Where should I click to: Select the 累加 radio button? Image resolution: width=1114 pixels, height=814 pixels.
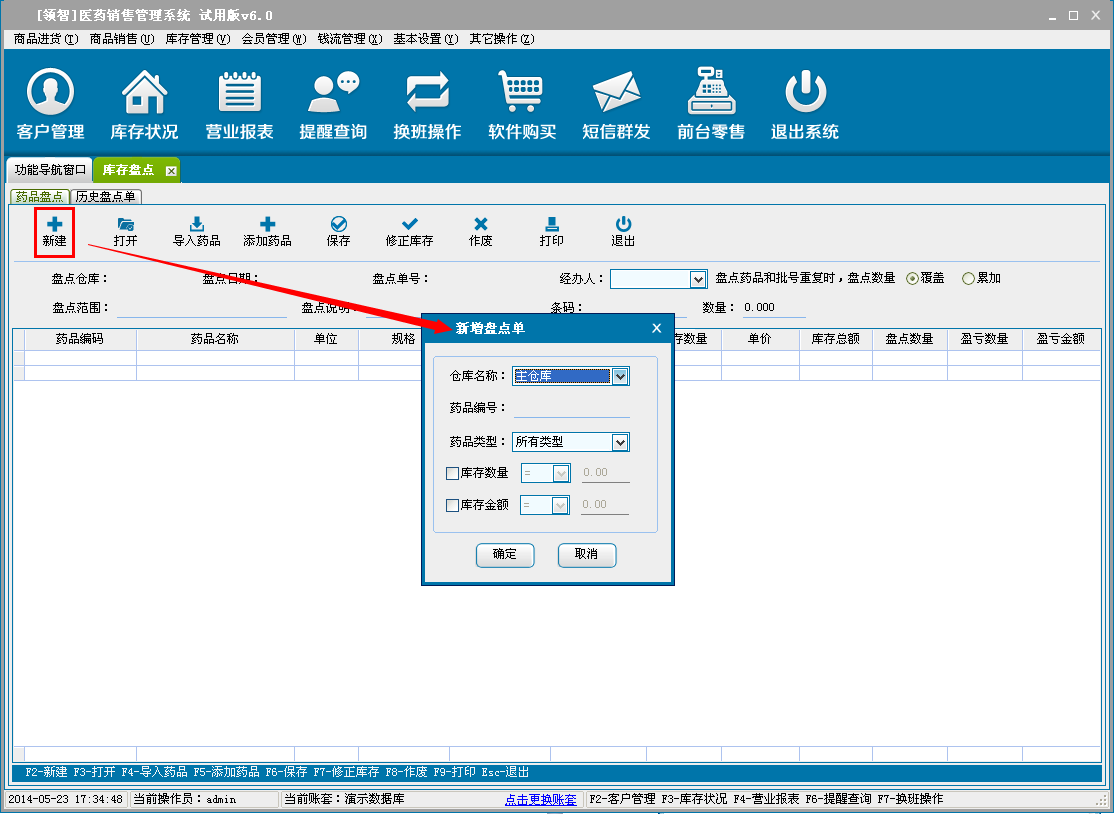[x=968, y=279]
